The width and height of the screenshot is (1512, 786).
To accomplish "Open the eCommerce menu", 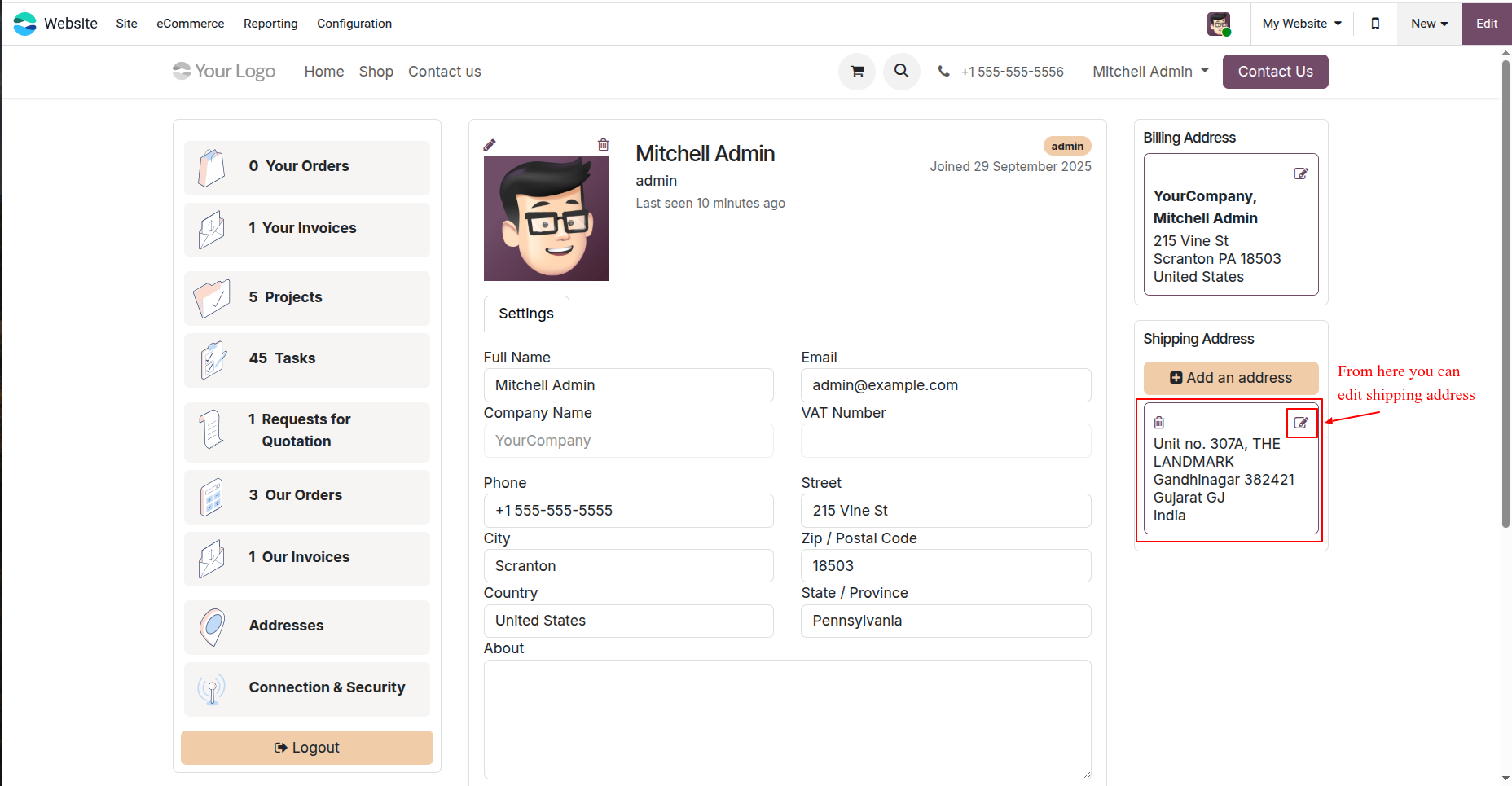I will tap(191, 24).
